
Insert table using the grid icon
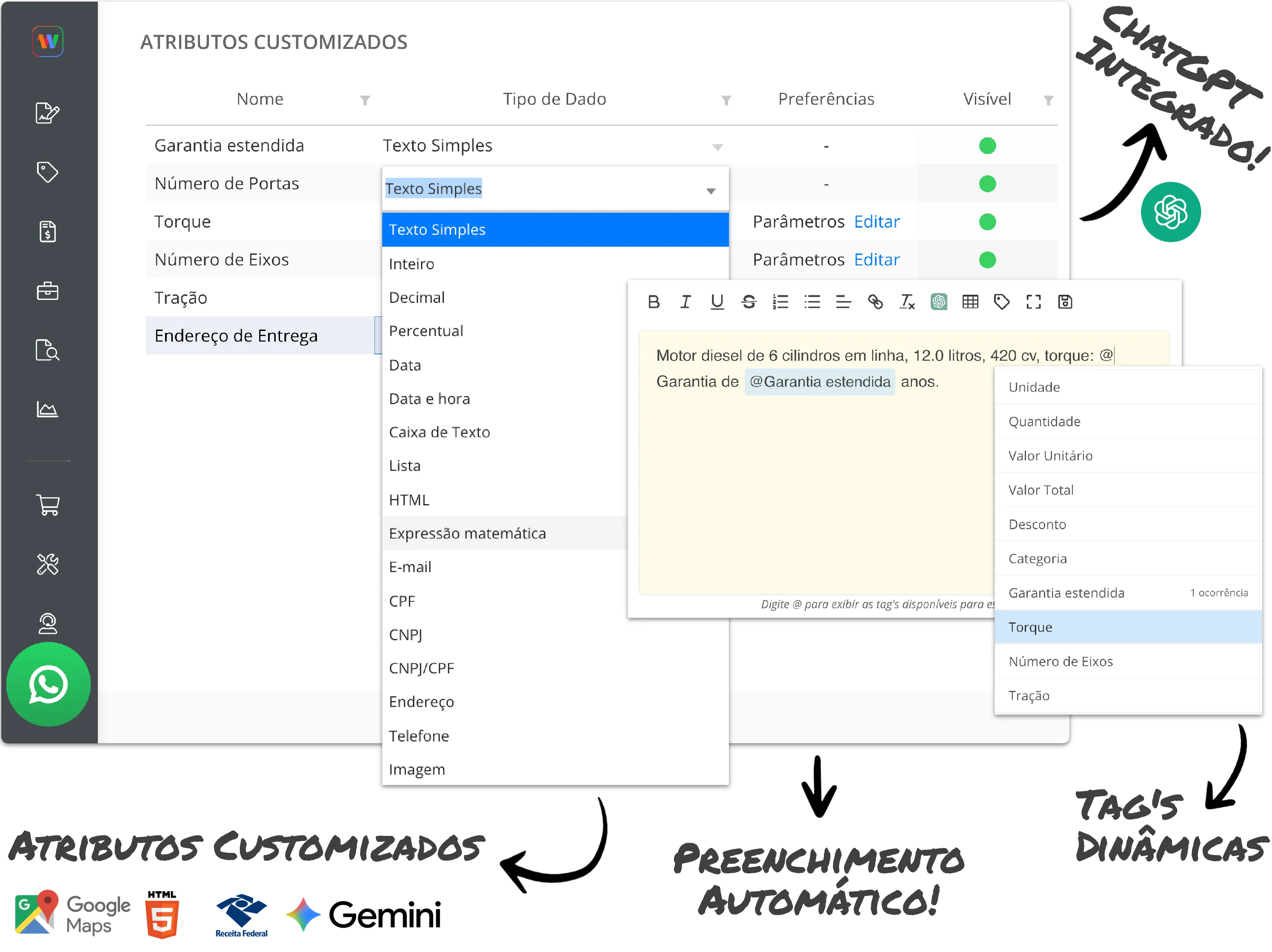[x=970, y=302]
